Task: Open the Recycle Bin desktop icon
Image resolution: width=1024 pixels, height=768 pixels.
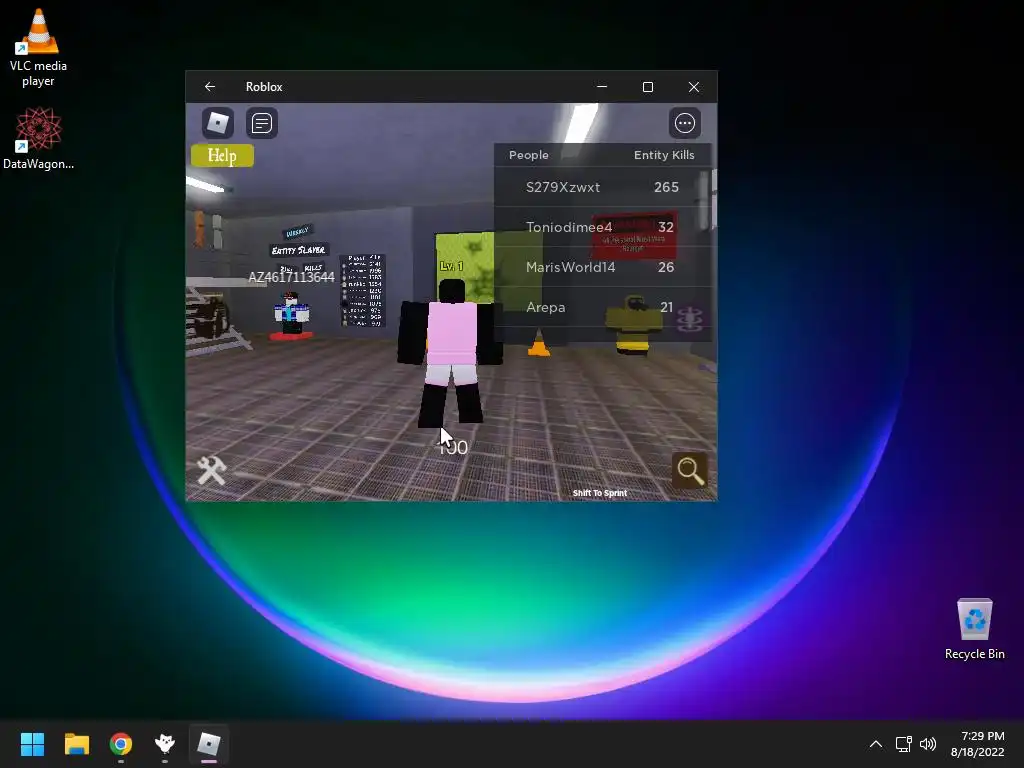Action: pos(974,629)
